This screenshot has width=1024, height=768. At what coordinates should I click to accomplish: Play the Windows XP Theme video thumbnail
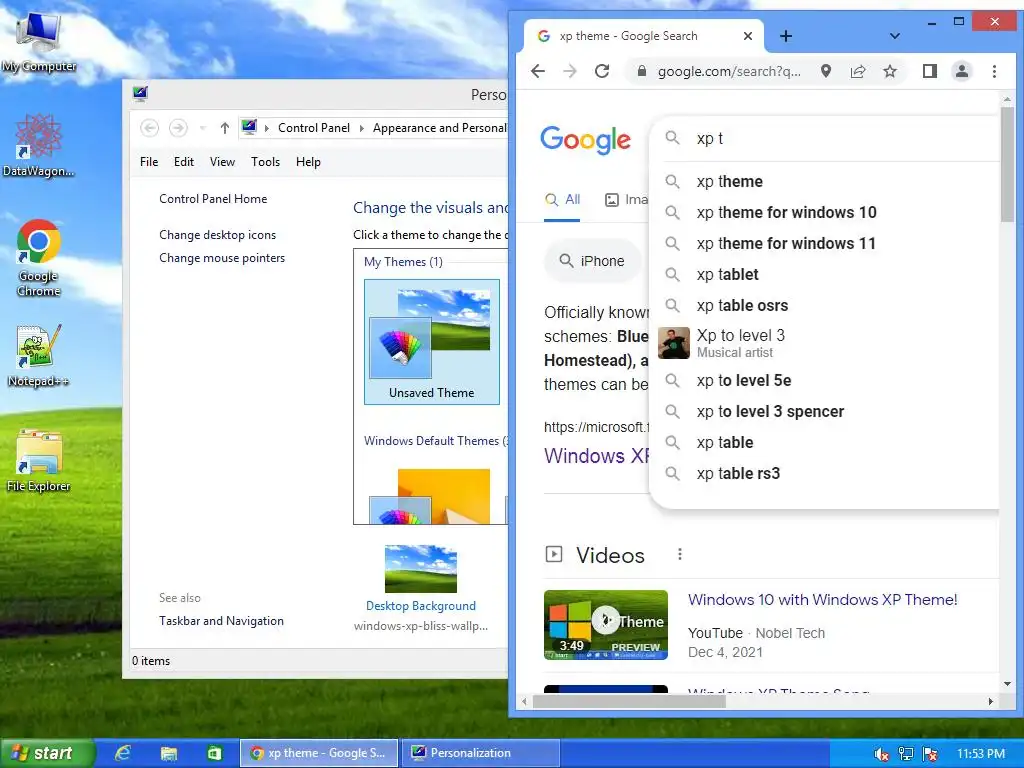[605, 625]
